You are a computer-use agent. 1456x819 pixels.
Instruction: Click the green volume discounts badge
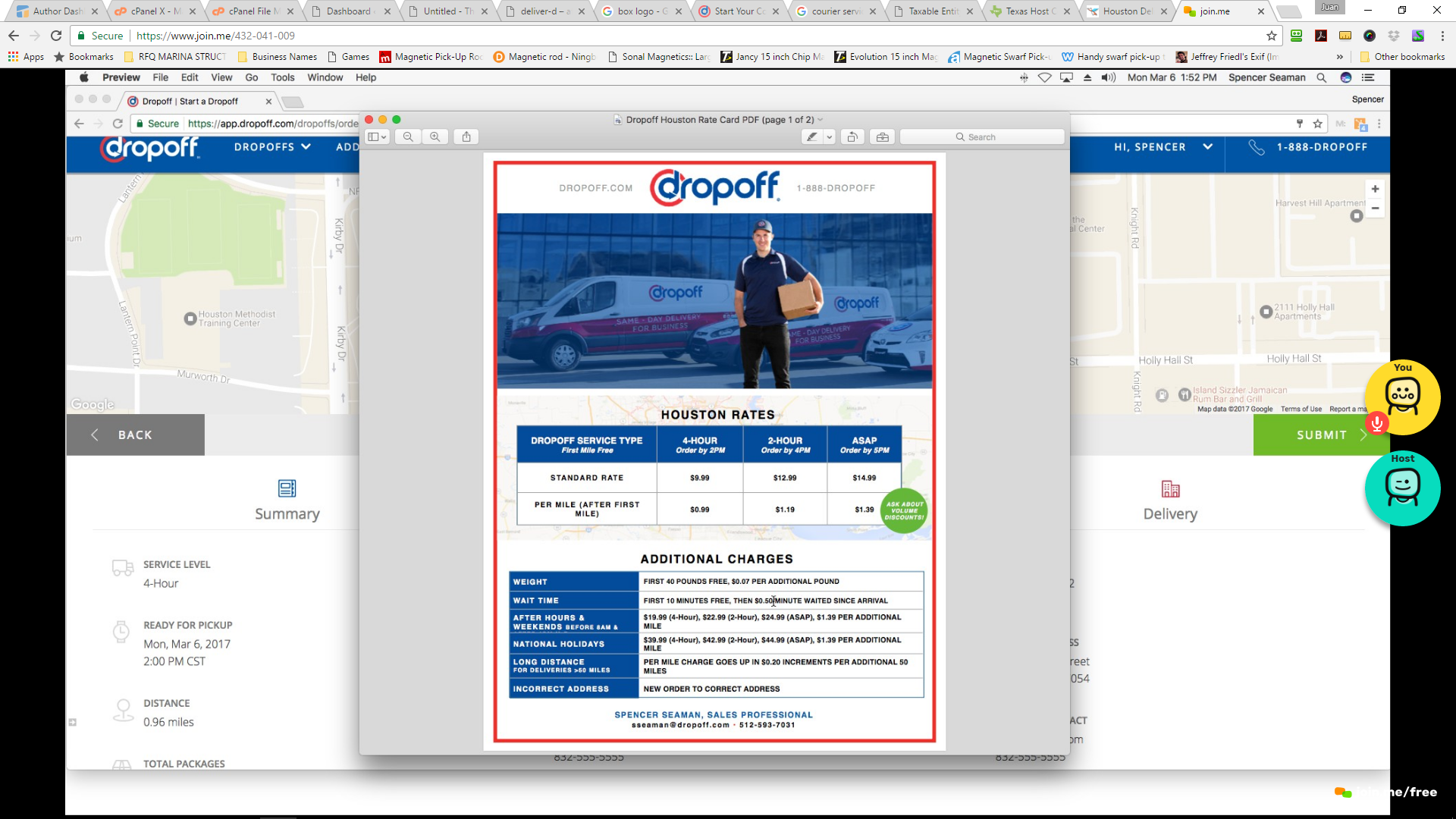[904, 511]
